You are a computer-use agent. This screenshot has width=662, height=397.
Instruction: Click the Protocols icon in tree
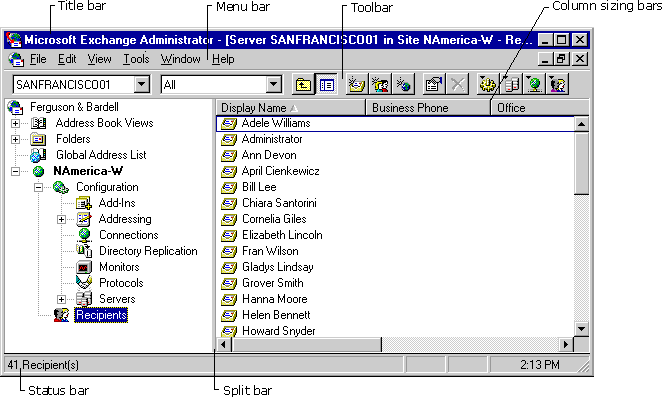(84, 283)
